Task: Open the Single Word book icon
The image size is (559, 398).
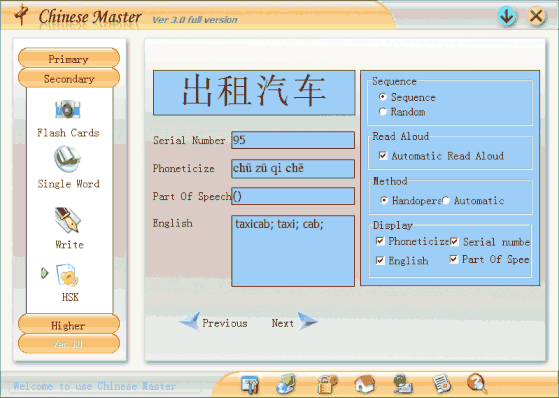Action: coord(67,159)
